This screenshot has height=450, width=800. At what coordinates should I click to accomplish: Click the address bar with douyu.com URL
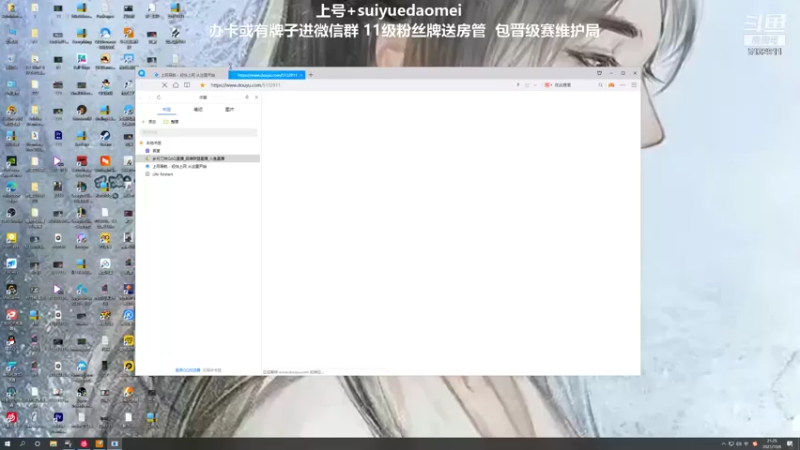click(357, 85)
